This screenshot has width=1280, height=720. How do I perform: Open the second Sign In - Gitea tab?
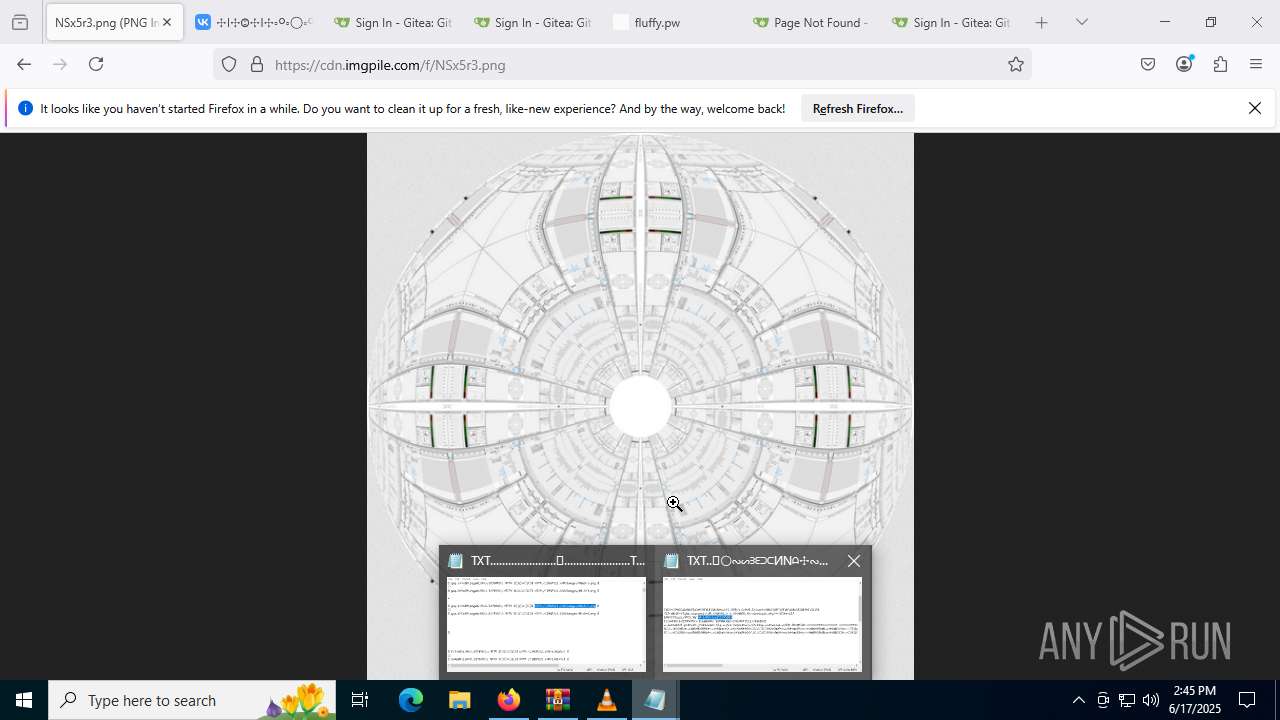(533, 22)
